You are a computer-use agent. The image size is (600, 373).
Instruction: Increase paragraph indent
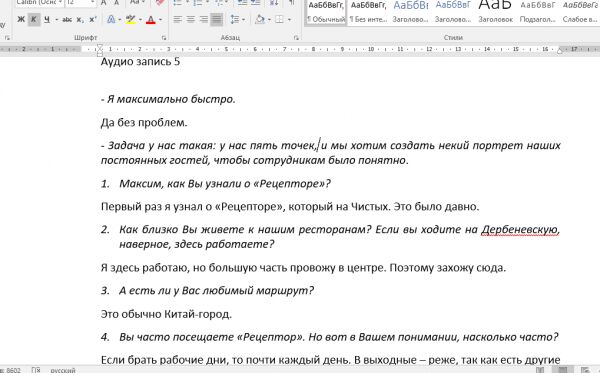pyautogui.click(x=255, y=3)
